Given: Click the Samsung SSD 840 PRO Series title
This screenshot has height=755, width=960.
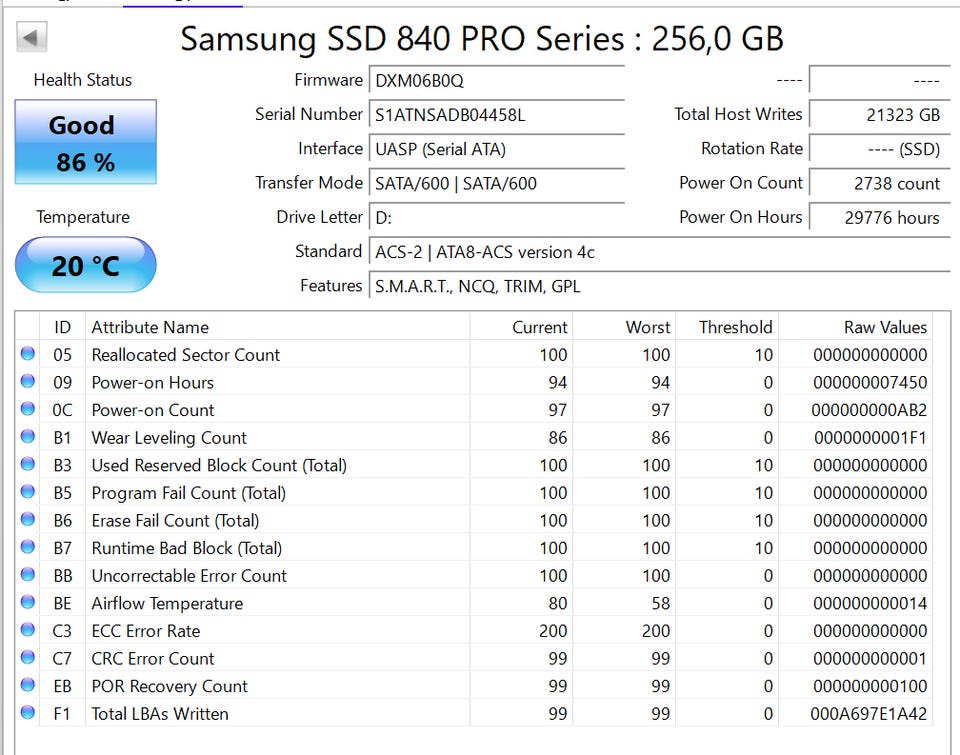Looking at the screenshot, I should coord(481,39).
